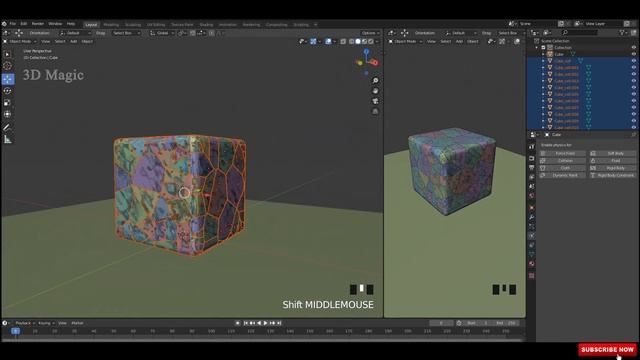
Task: Play the animation in the timeline
Action: click(266, 323)
